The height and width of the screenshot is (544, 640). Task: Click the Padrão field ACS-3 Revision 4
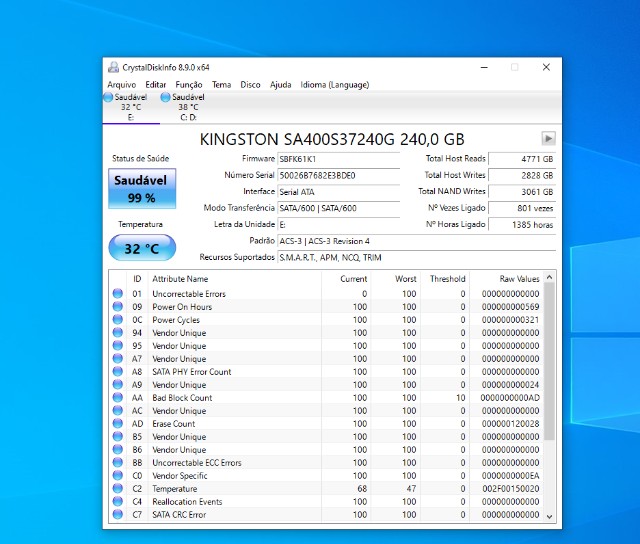tap(416, 241)
